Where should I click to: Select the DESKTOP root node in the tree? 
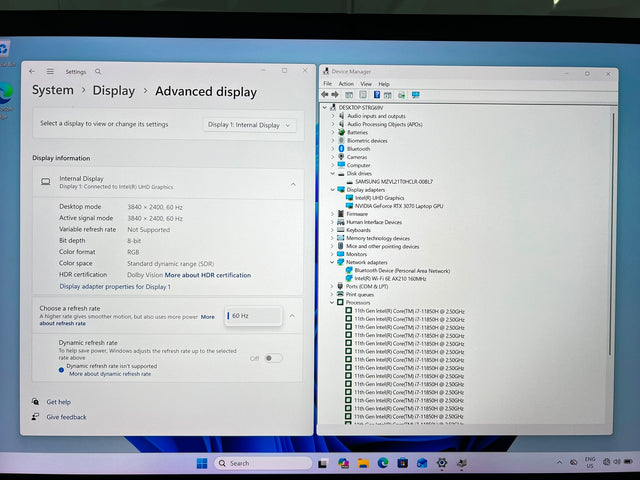click(x=361, y=108)
